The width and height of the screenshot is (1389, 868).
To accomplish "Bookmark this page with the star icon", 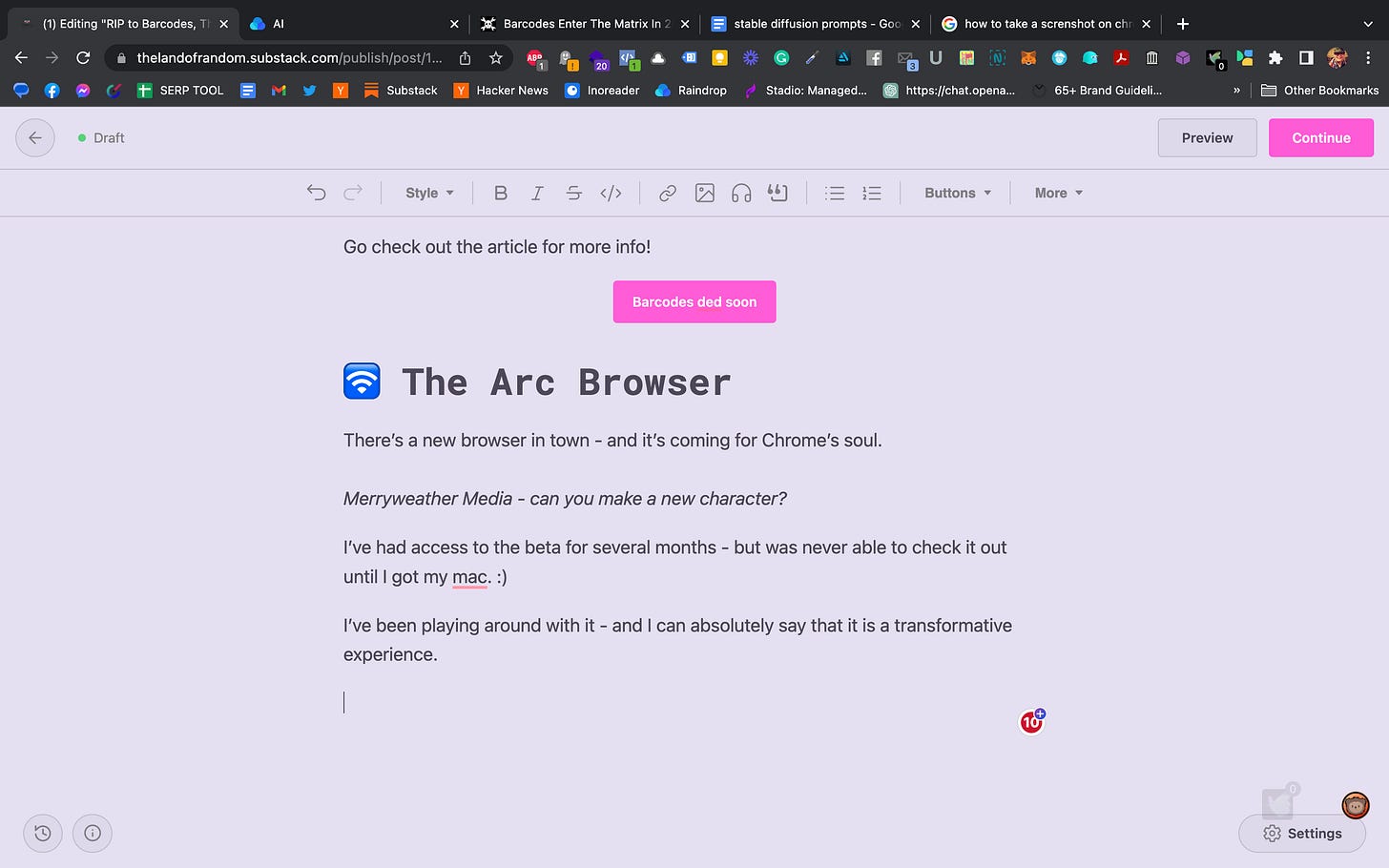I will [496, 58].
